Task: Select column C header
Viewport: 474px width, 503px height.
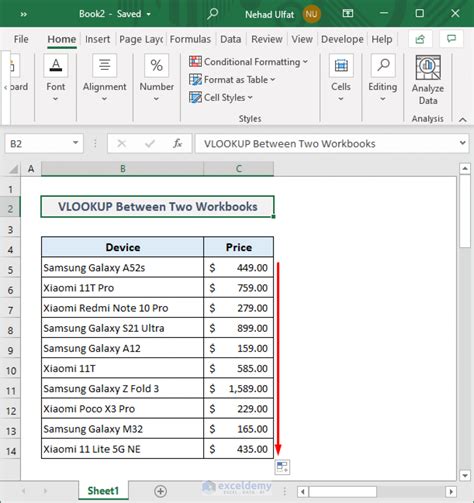Action: point(239,169)
